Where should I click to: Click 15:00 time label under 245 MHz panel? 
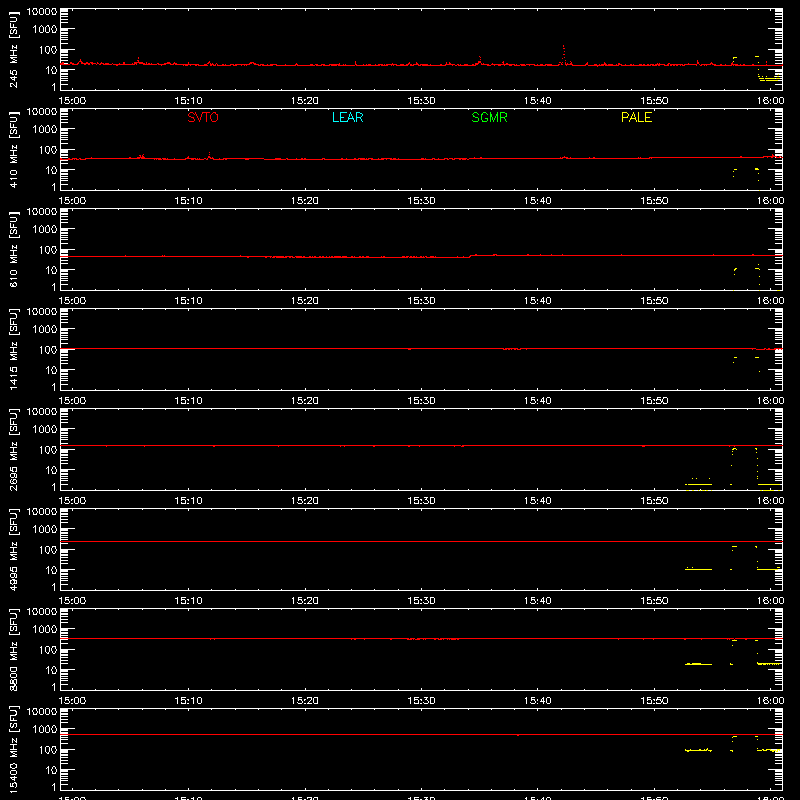point(72,101)
